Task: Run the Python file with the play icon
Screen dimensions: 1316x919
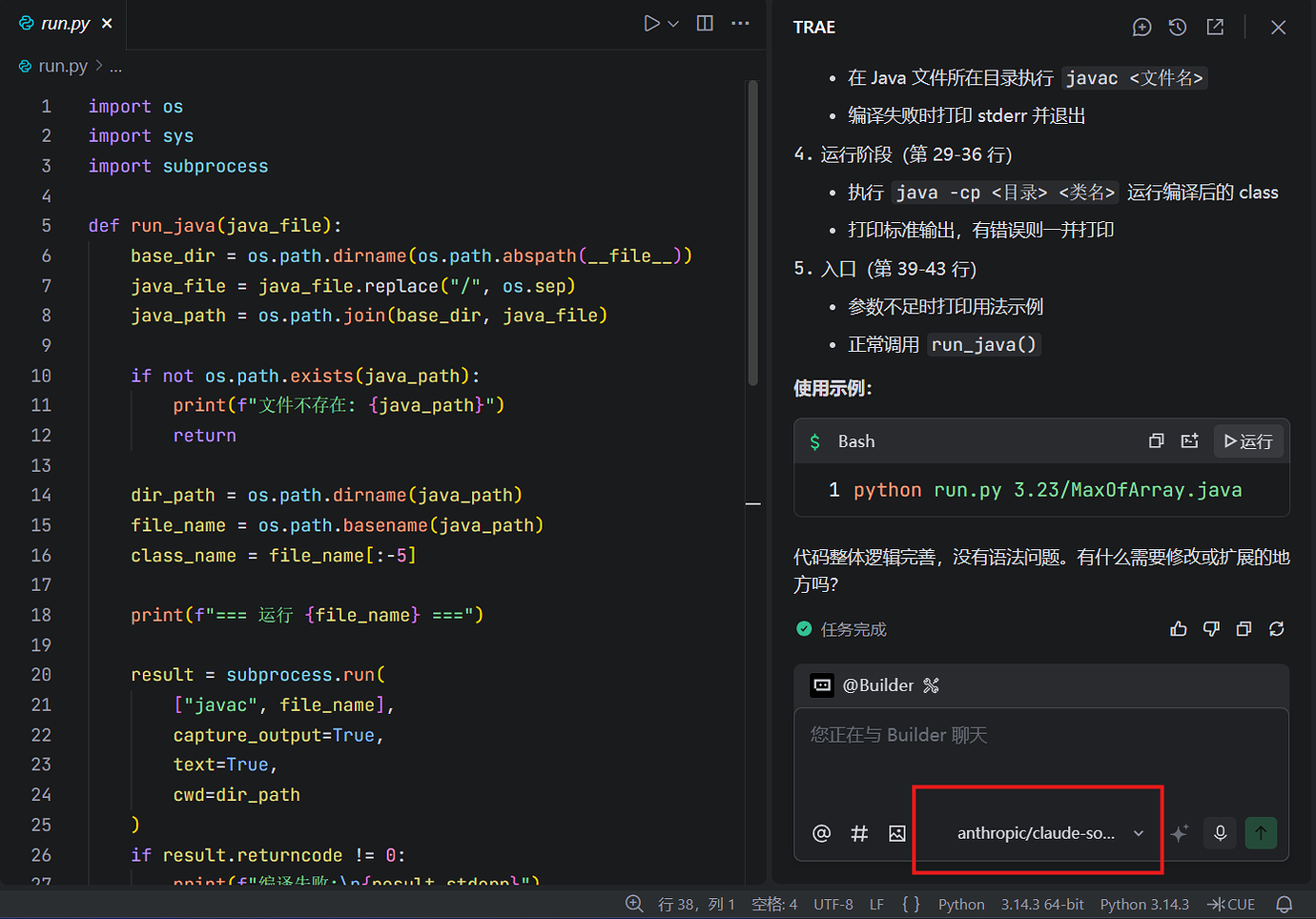Action: pyautogui.click(x=651, y=24)
